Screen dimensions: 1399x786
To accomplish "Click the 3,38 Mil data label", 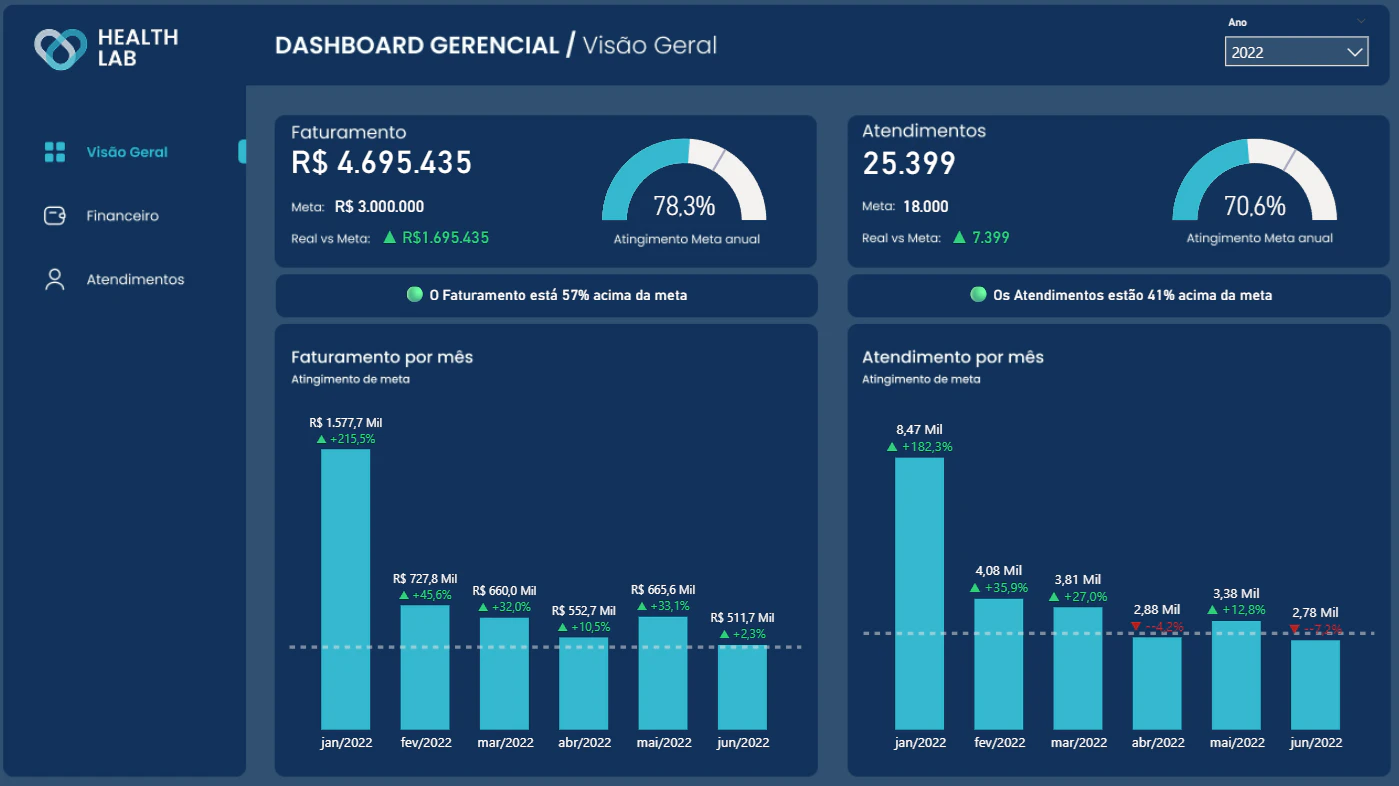I will coord(1236,593).
